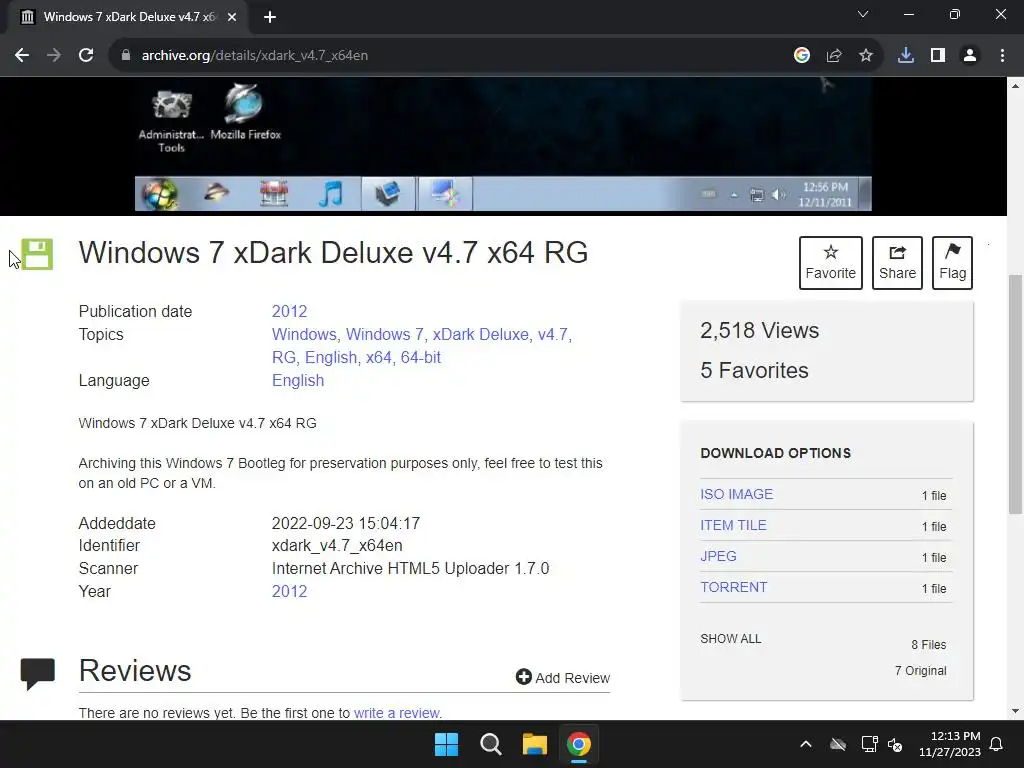Share this page icon in address bar
Image resolution: width=1024 pixels, height=768 pixels.
(834, 56)
